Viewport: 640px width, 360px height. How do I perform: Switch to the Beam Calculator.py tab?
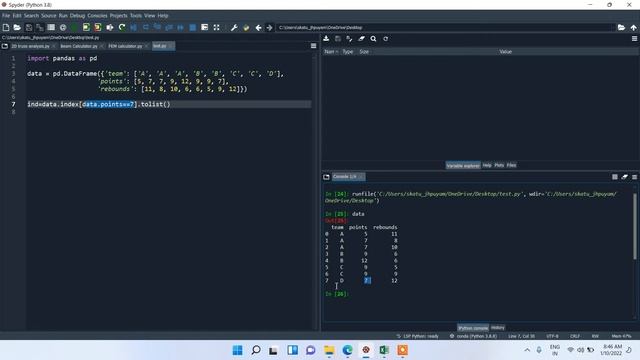click(79, 46)
